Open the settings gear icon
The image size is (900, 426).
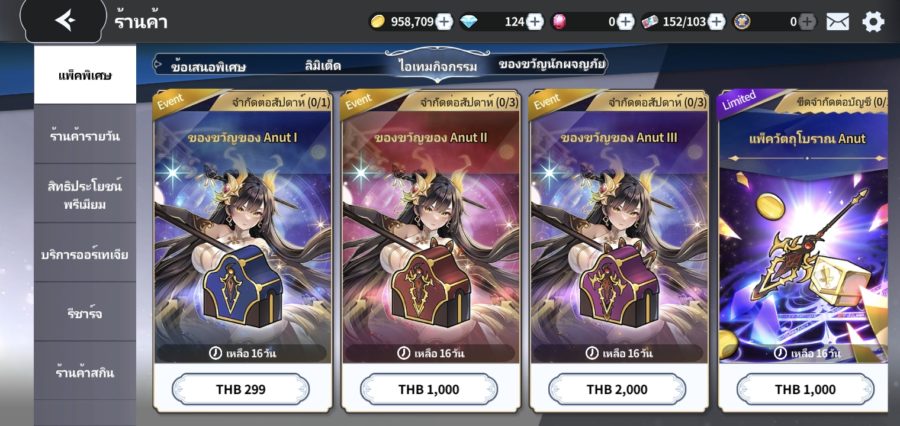[873, 22]
